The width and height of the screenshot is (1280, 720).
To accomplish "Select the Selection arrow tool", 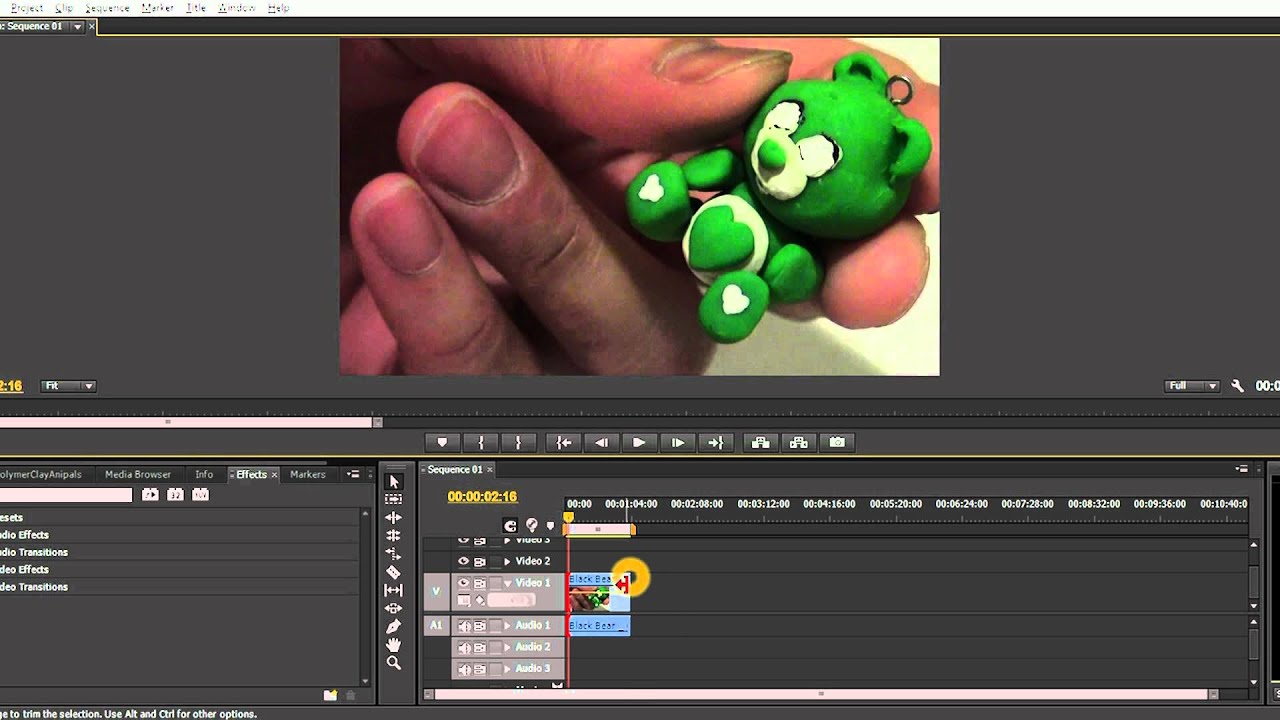I will click(393, 482).
